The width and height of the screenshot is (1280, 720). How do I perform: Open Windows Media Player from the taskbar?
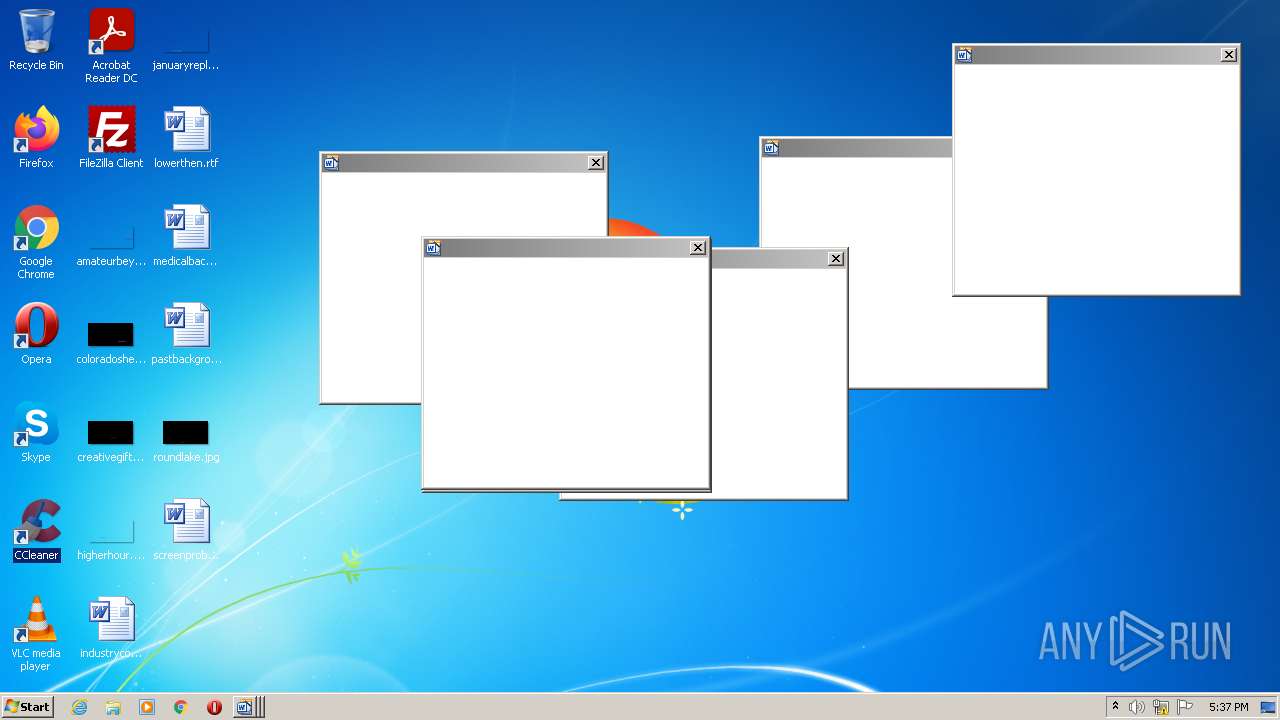pyautogui.click(x=147, y=707)
